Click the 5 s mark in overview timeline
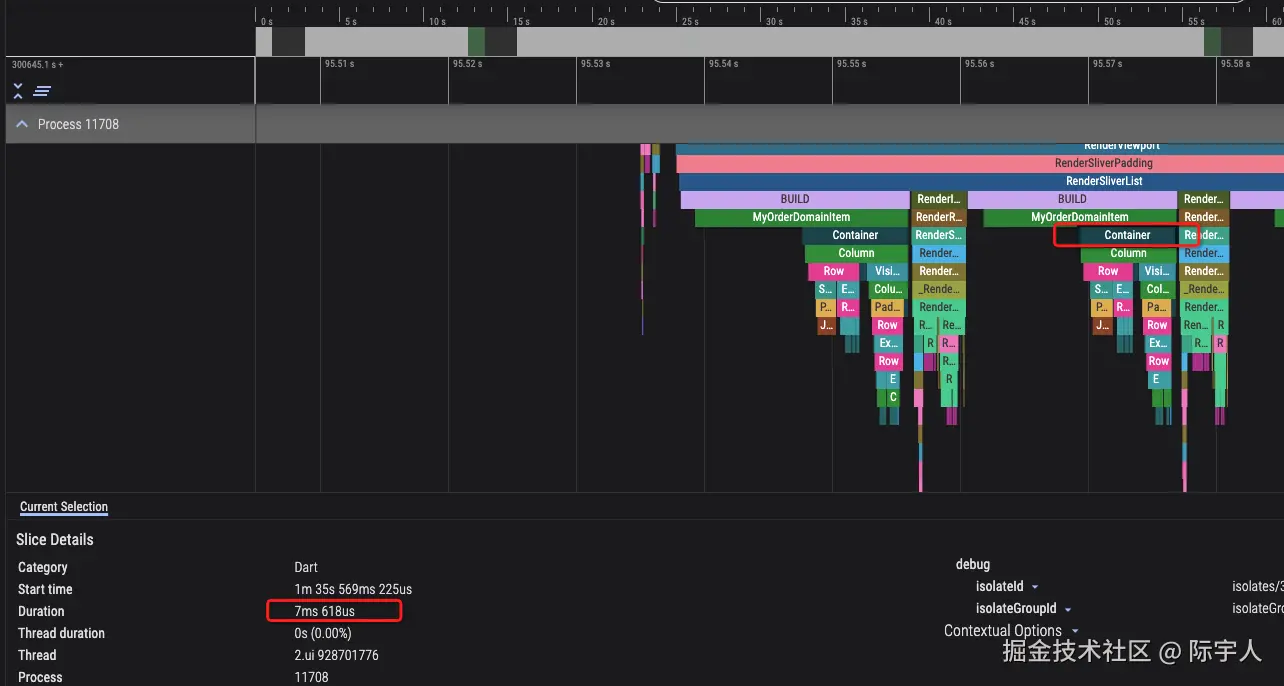1284x686 pixels. pos(350,21)
